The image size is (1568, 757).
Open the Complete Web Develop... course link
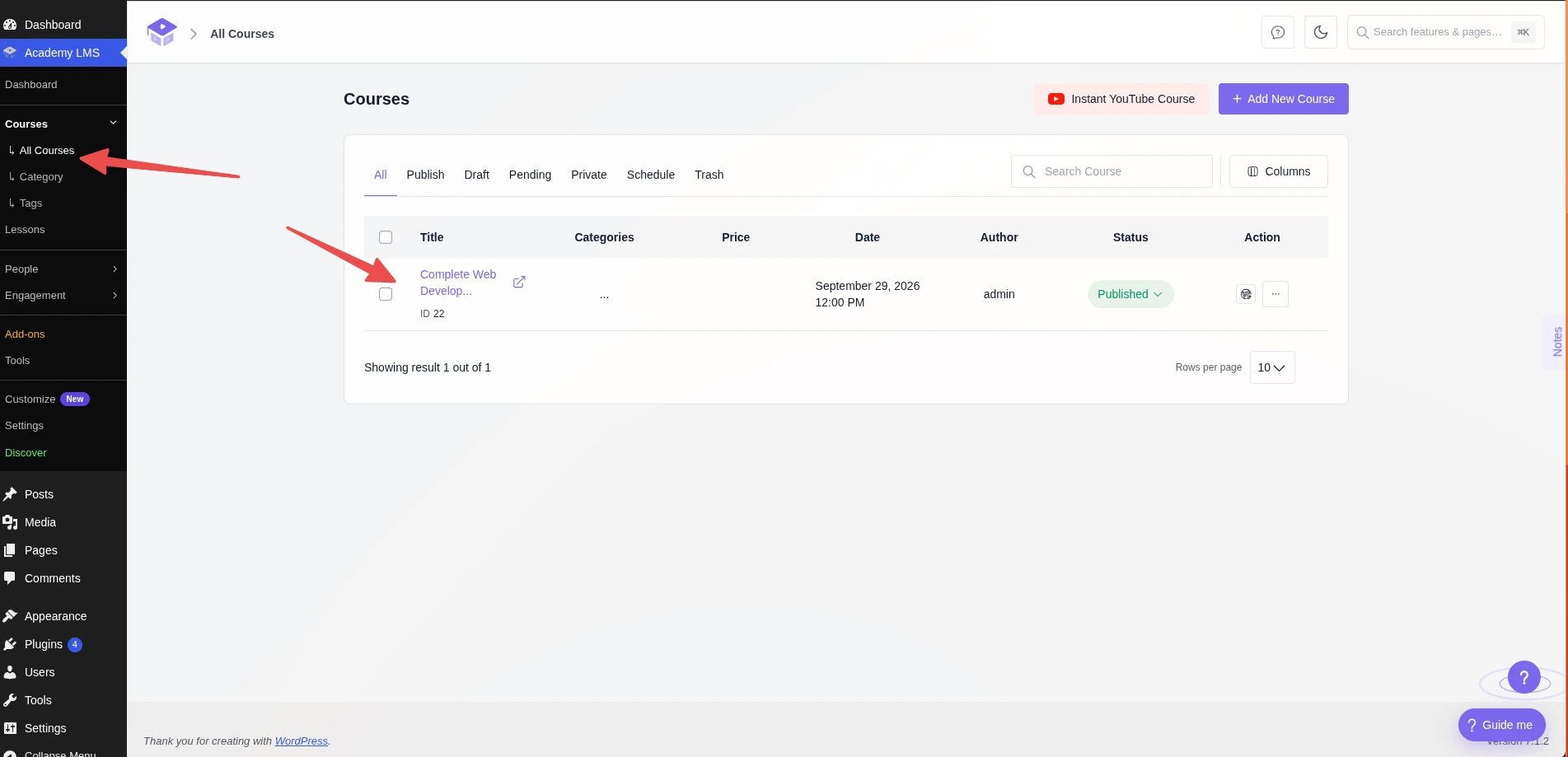coord(458,283)
